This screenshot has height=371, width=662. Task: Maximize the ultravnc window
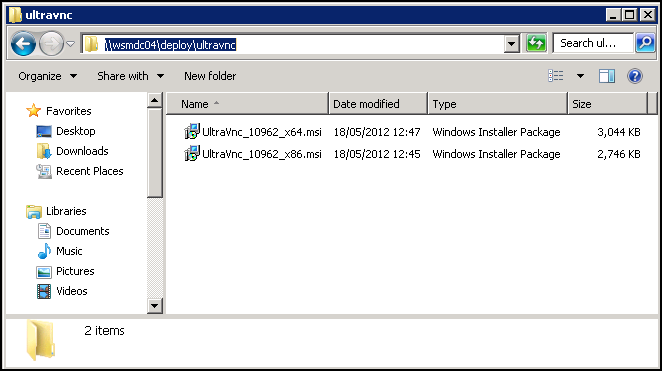(x=629, y=15)
